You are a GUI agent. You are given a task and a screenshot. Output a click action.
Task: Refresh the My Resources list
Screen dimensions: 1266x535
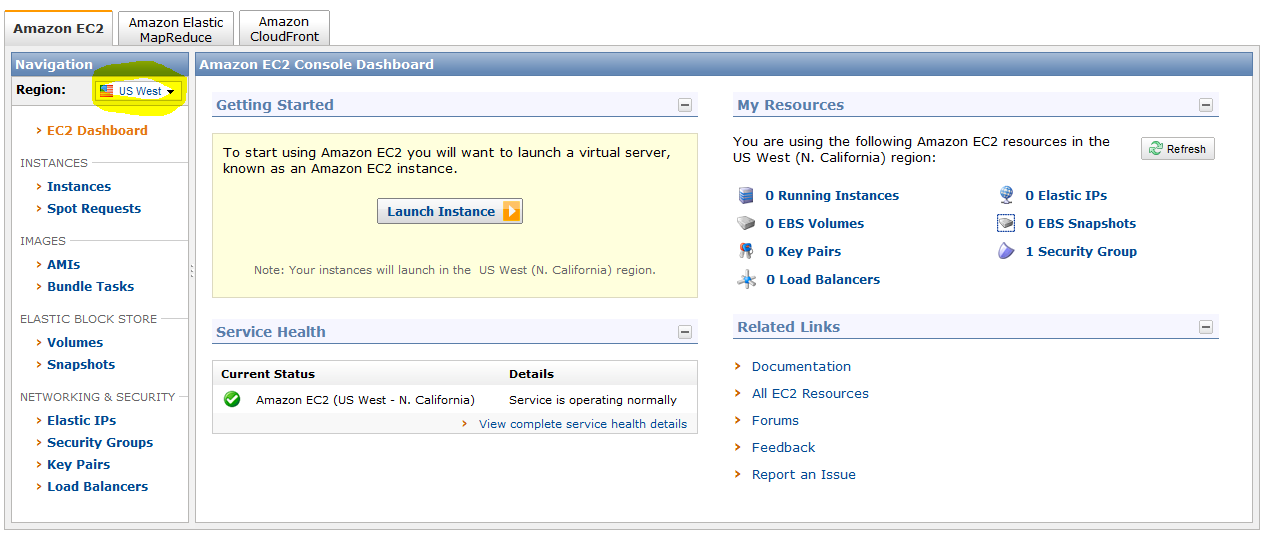click(1178, 149)
